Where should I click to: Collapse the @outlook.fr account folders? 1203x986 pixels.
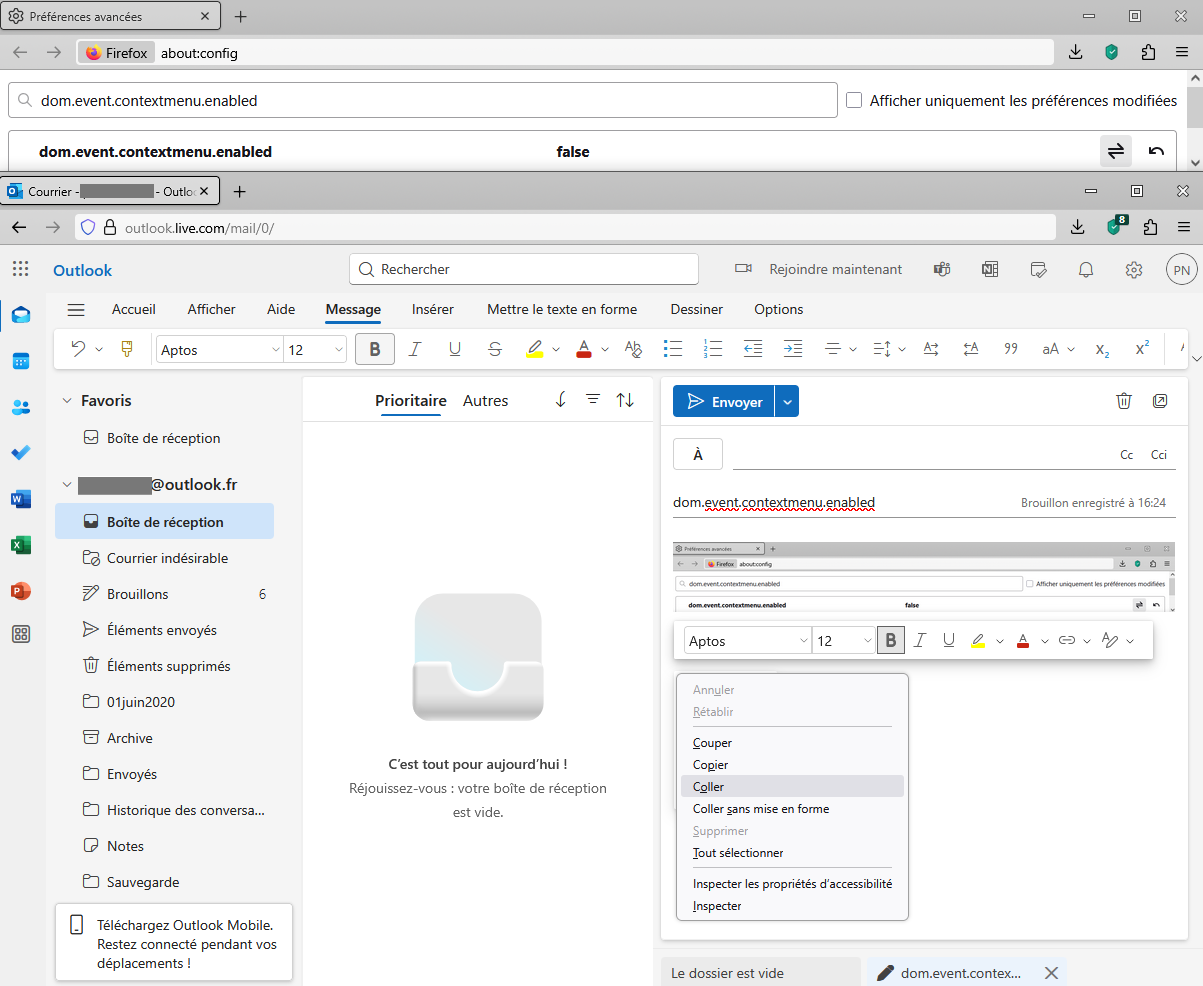click(68, 485)
